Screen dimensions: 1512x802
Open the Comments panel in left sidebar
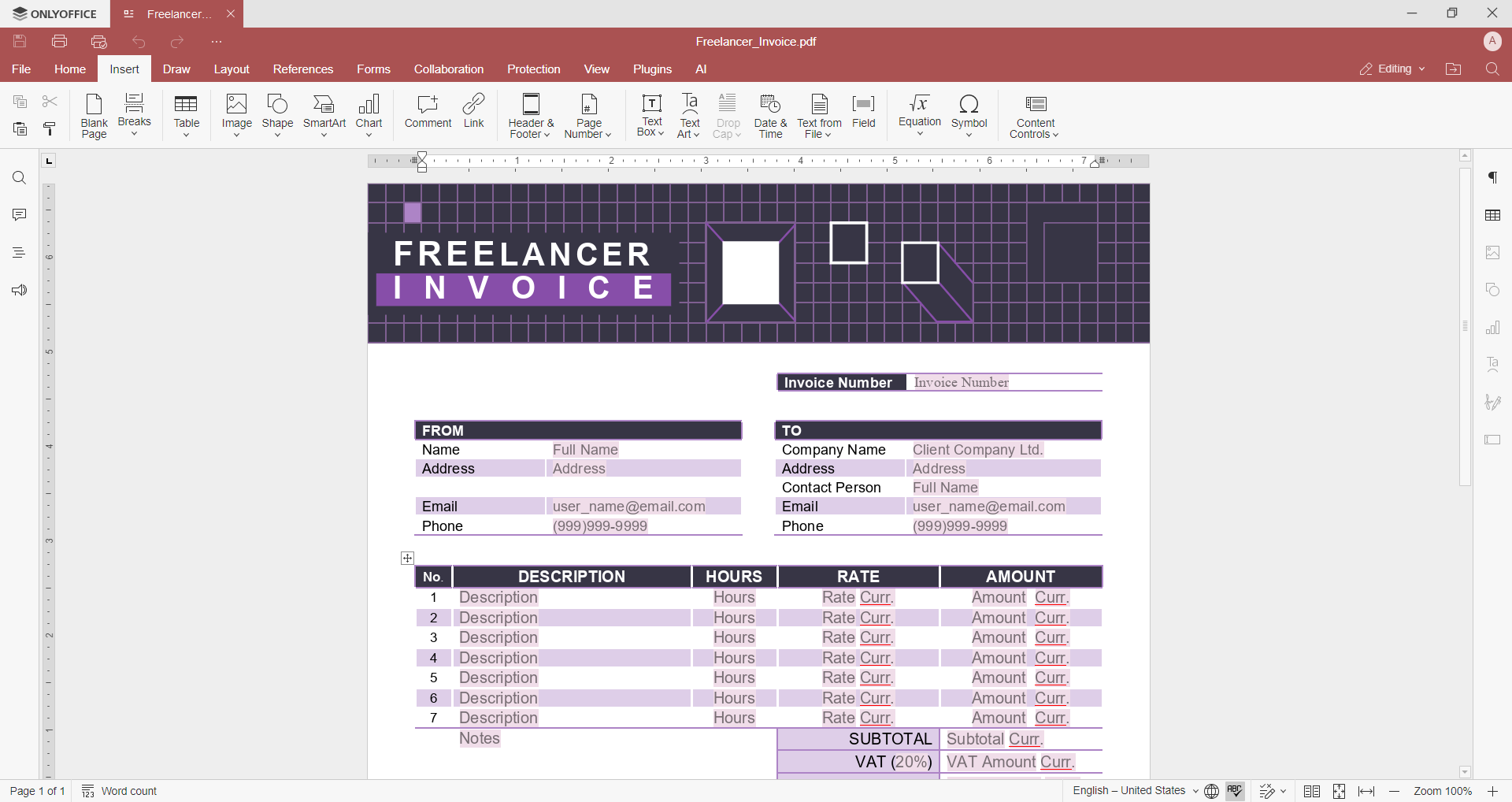click(19, 215)
